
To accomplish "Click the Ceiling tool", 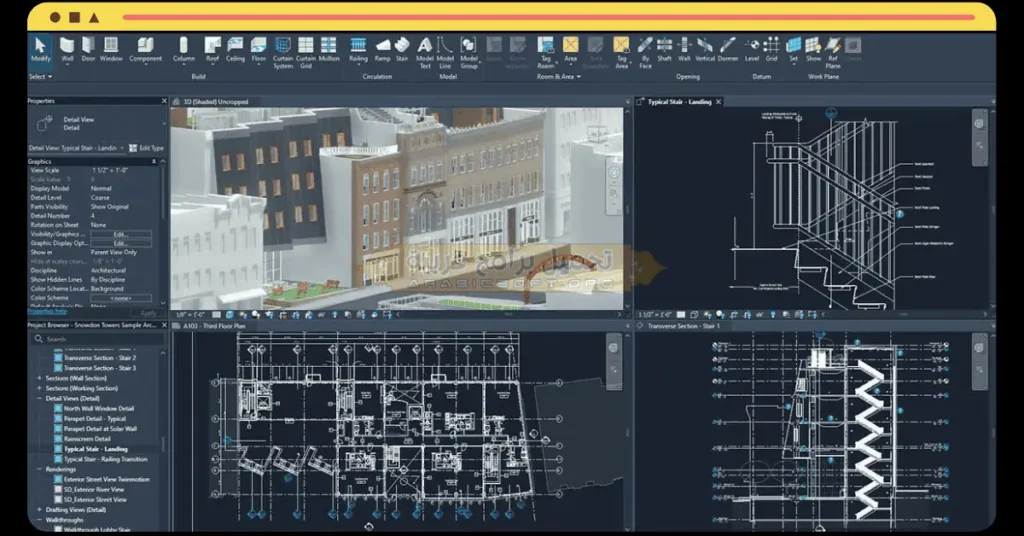I will click(x=235, y=50).
